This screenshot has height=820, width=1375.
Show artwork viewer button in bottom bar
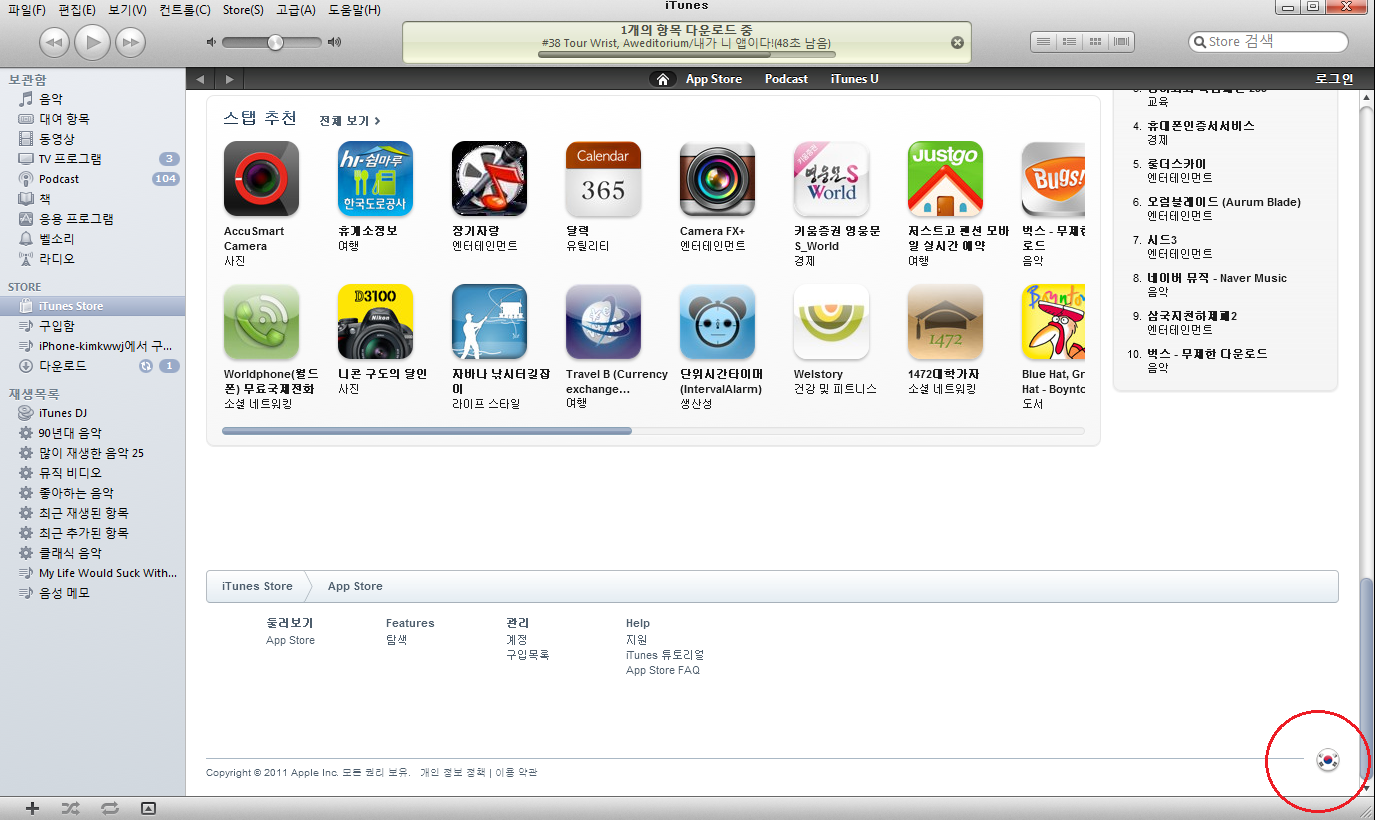point(148,808)
